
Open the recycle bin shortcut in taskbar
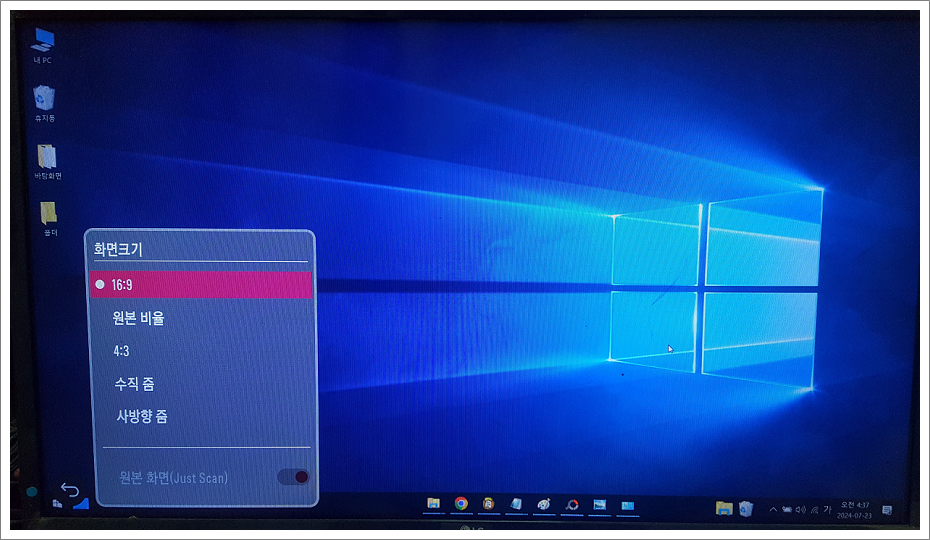(x=746, y=509)
